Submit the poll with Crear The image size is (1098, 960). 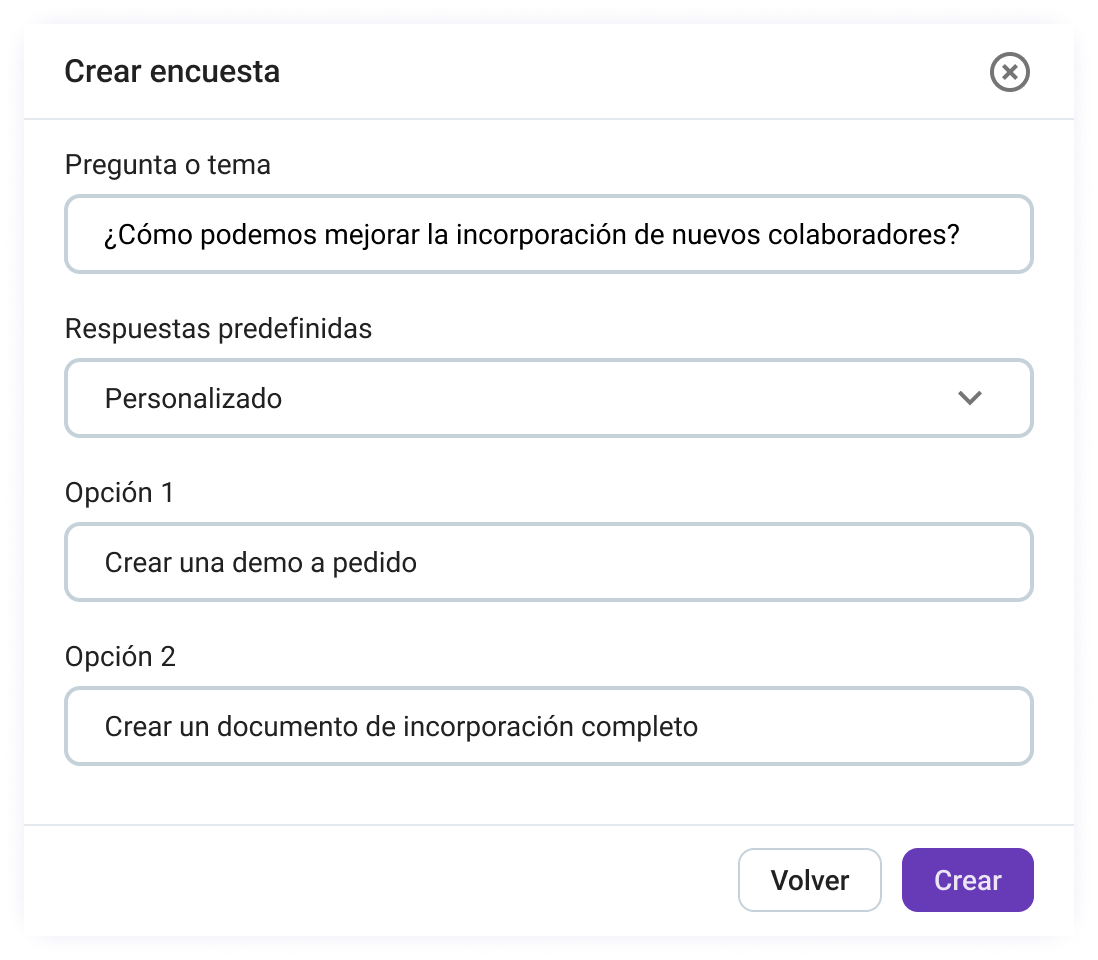coord(967,880)
